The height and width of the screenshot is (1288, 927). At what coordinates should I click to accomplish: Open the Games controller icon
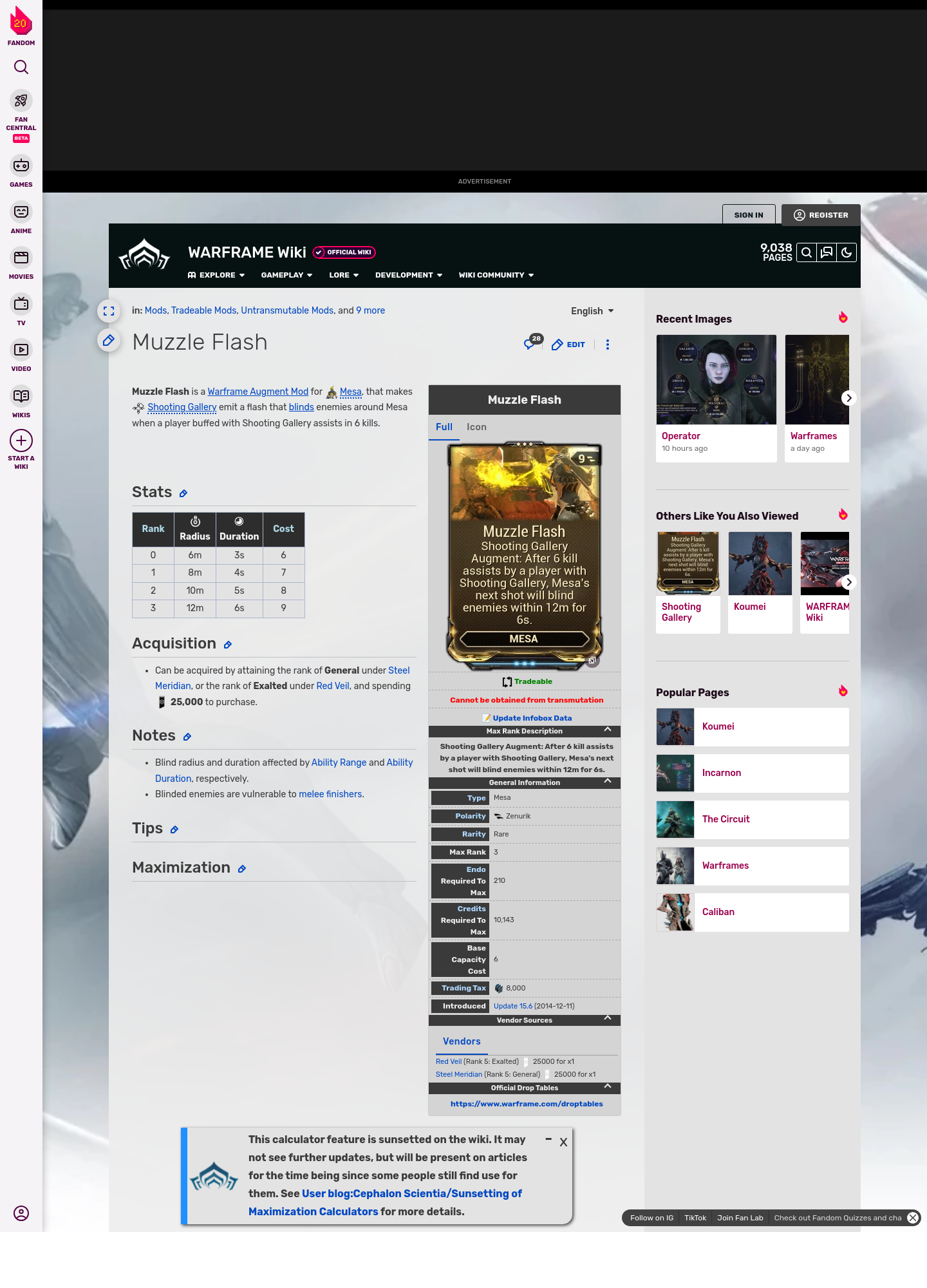tap(21, 166)
